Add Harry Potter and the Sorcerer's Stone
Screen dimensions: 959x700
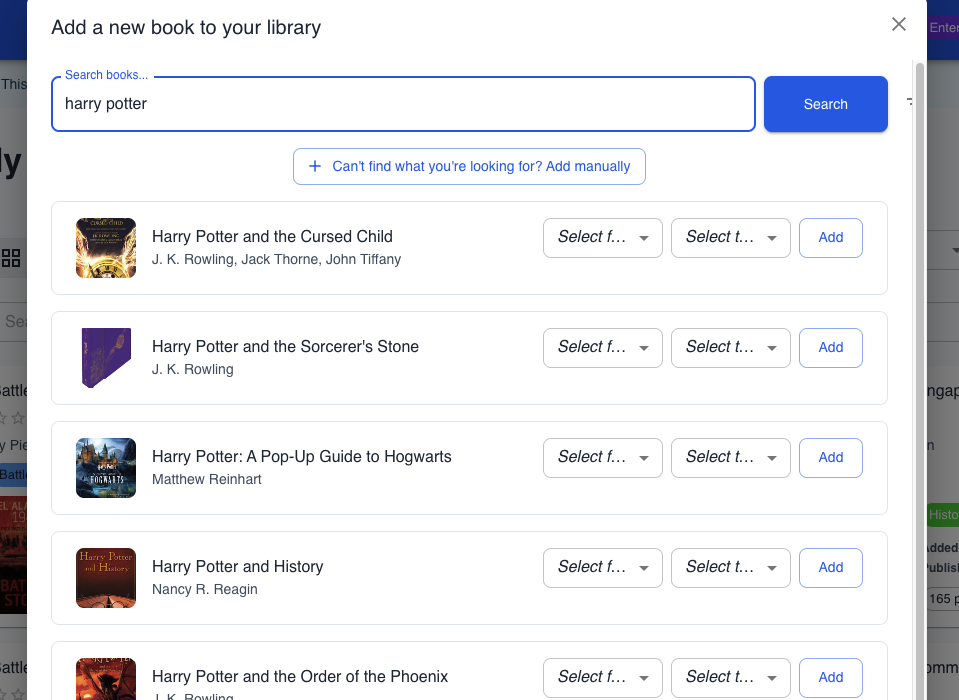831,347
